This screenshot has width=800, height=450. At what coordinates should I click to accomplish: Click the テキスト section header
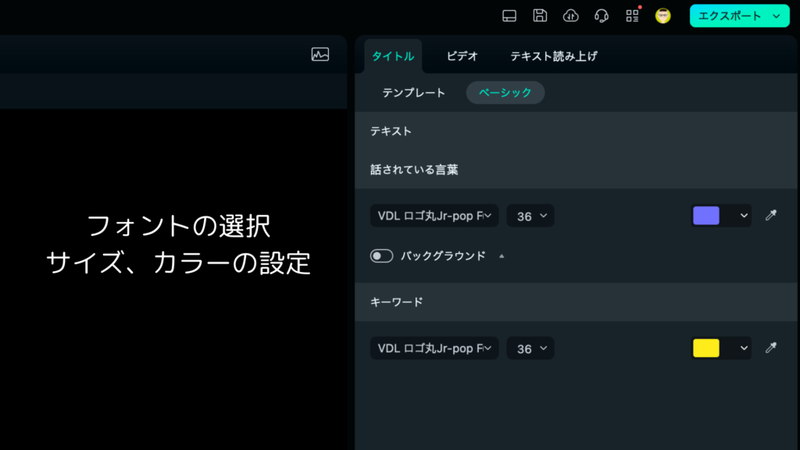[391, 131]
